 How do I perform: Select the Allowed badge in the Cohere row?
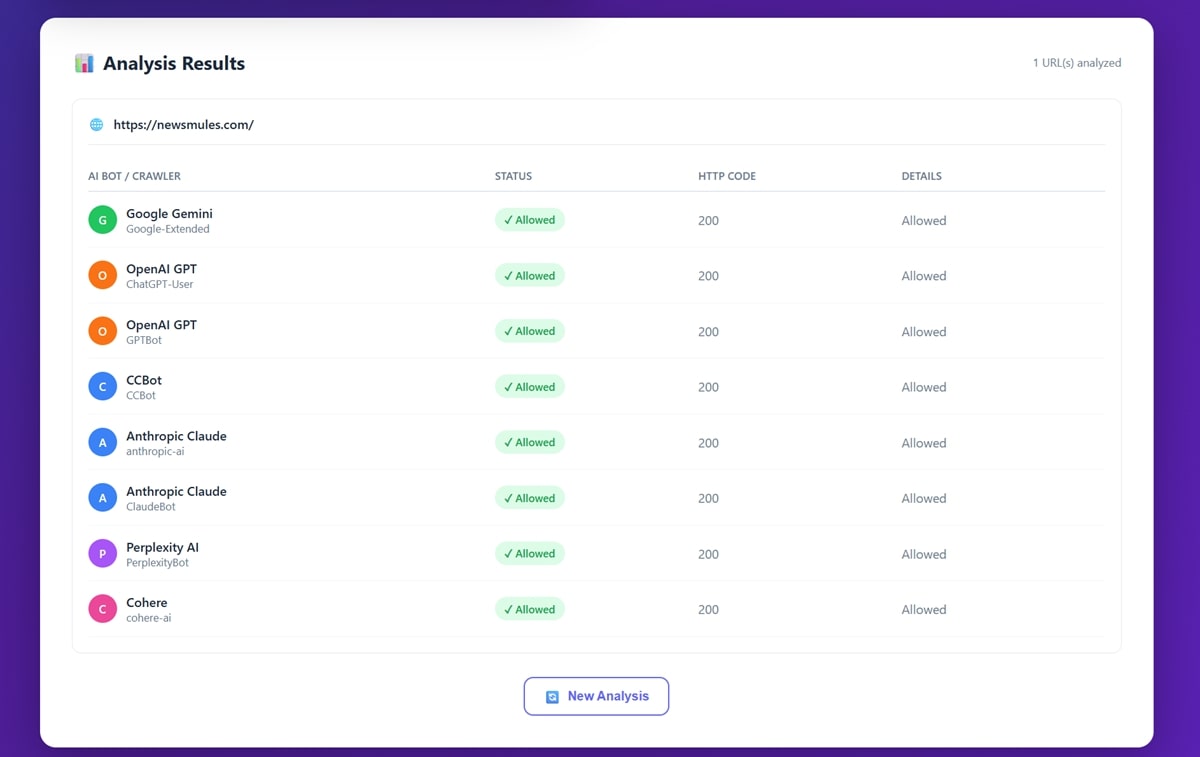[530, 609]
